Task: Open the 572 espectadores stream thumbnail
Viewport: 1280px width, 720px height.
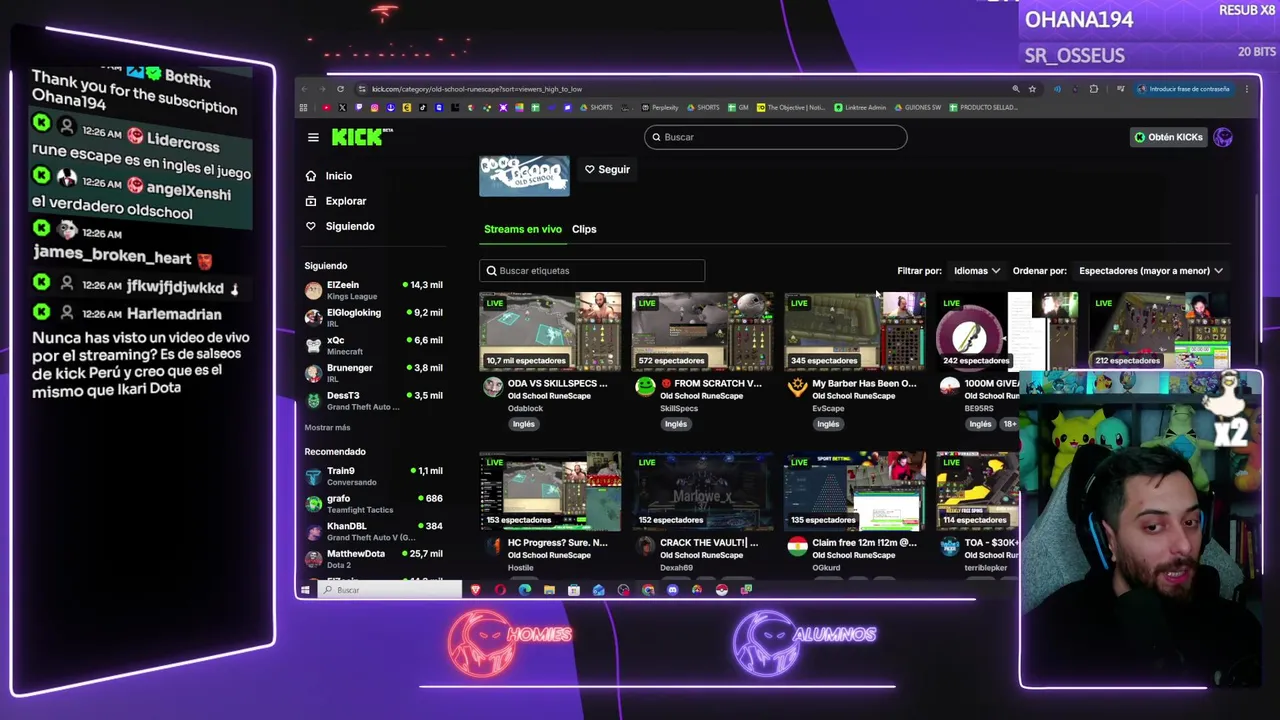Action: click(702, 331)
